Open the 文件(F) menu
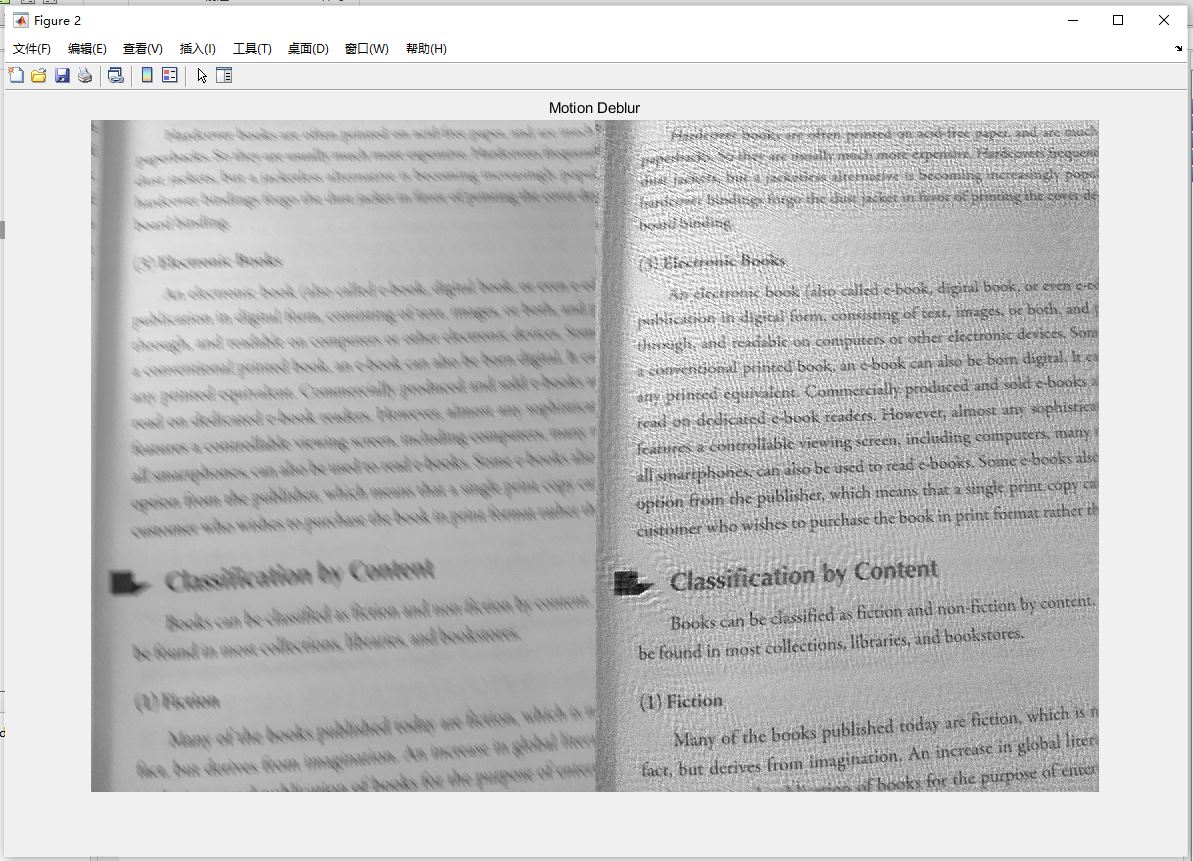 click(32, 49)
